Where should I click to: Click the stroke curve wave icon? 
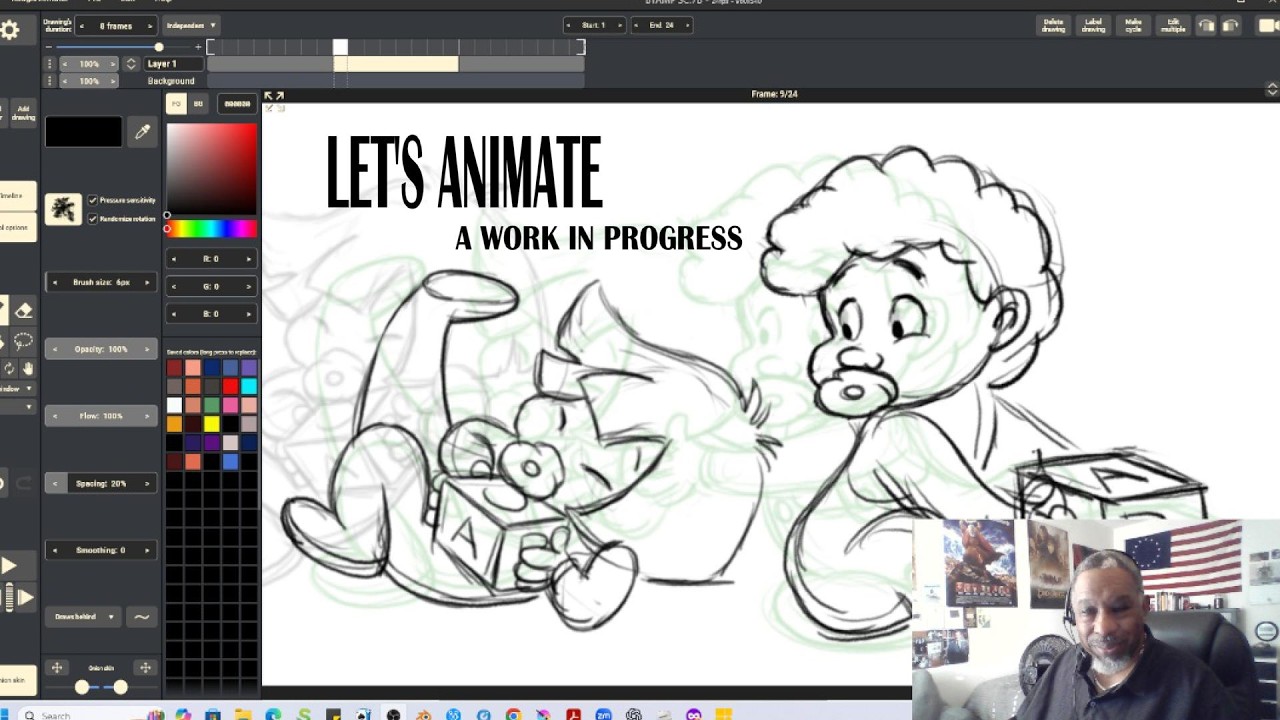coord(142,617)
